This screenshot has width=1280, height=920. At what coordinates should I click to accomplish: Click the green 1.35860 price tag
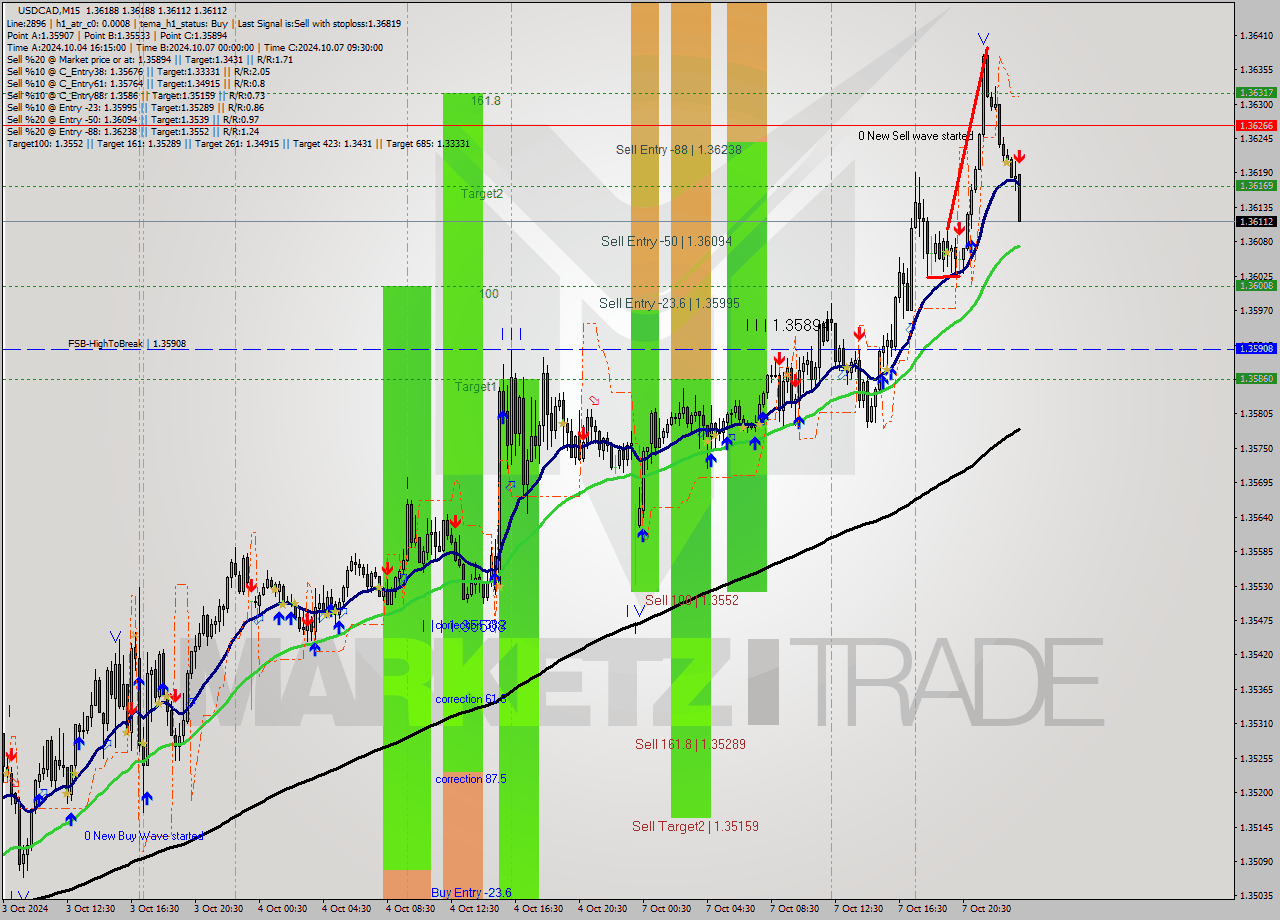(1256, 378)
